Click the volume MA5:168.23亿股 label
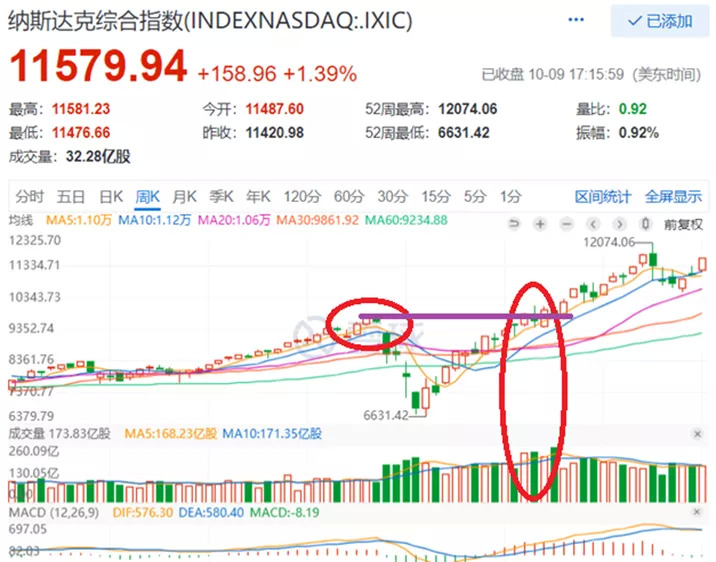 coord(170,434)
